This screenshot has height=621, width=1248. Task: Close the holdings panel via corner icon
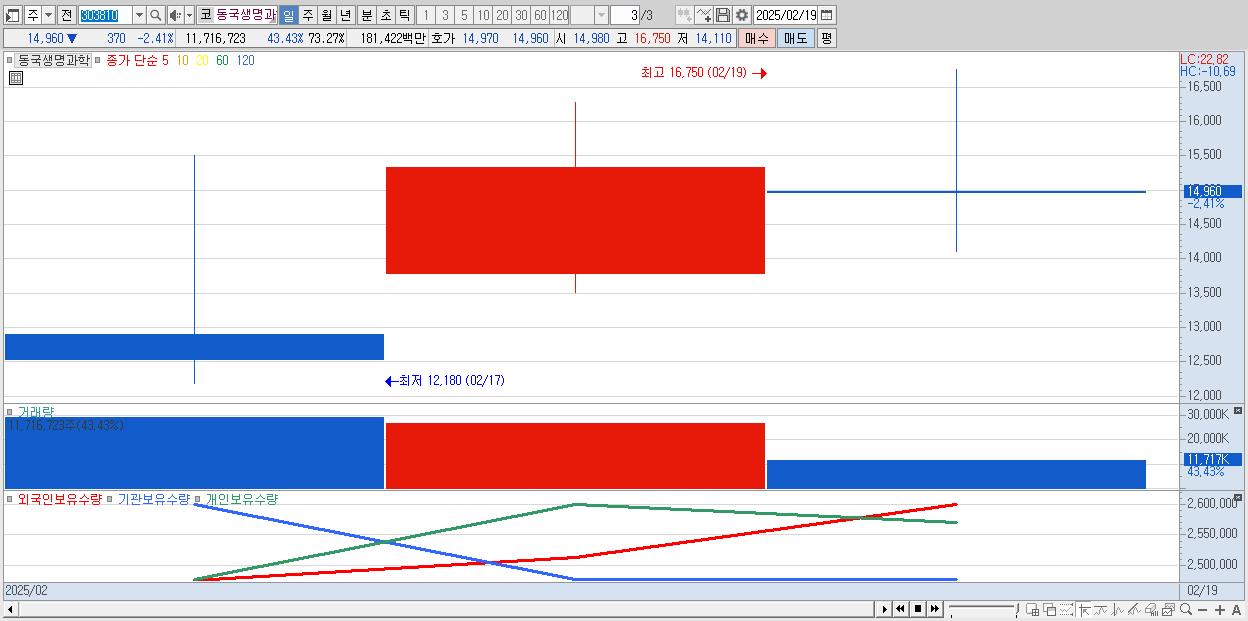pos(1237,497)
